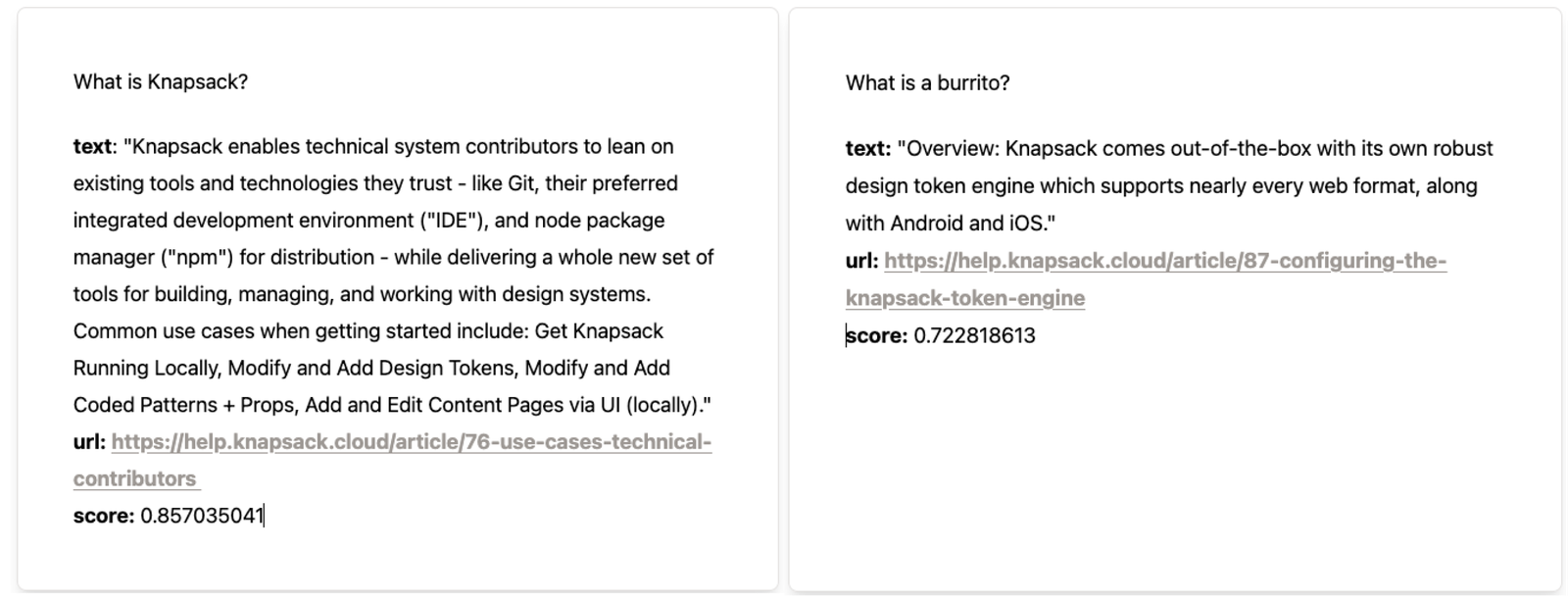Click the bold "text" label in left card
This screenshot has width=1568, height=599.
click(x=92, y=147)
